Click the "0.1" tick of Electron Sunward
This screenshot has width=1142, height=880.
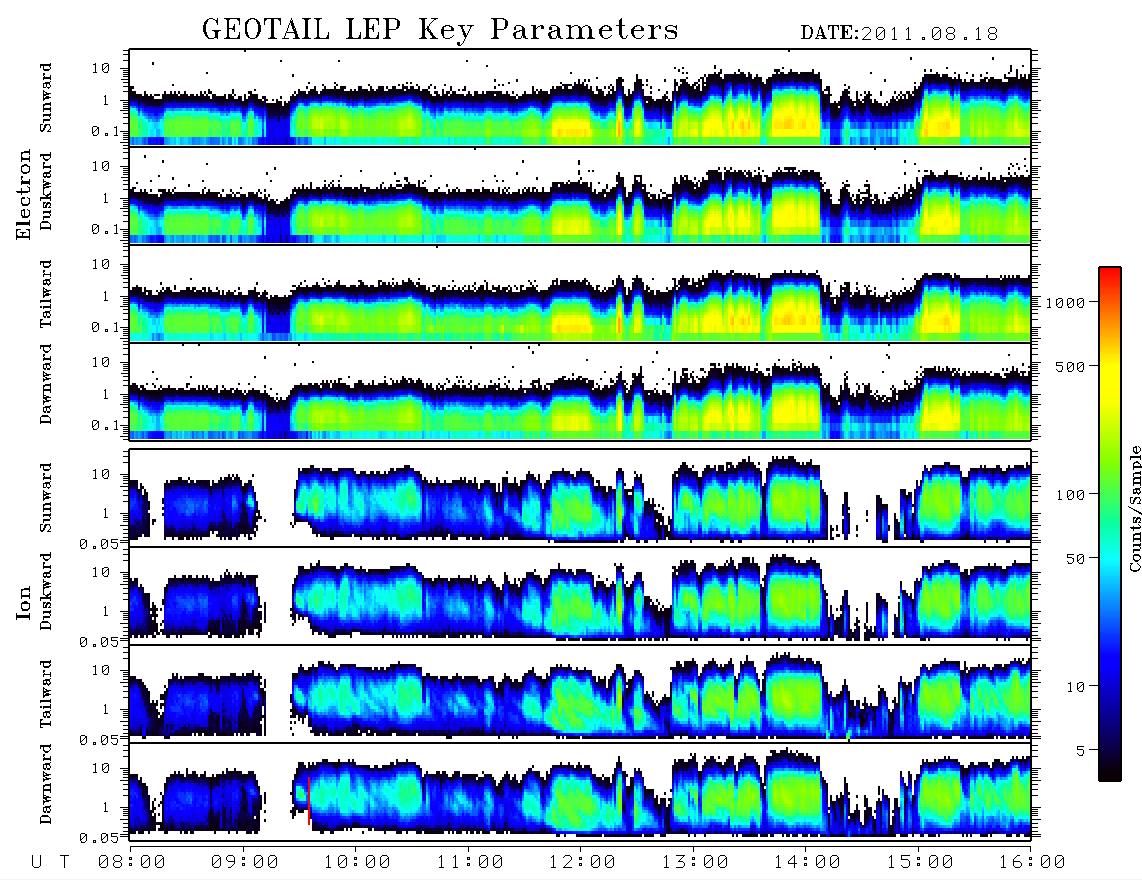[x=105, y=132]
